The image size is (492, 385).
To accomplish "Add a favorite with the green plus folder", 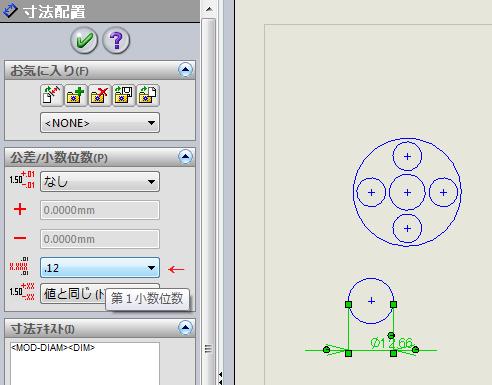I will pyautogui.click(x=76, y=95).
